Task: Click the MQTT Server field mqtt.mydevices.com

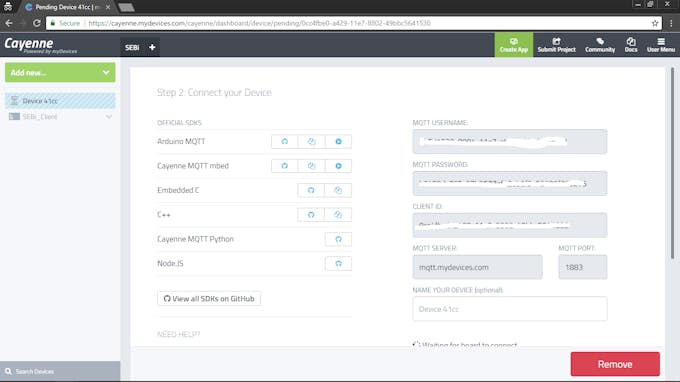Action: 477,267
